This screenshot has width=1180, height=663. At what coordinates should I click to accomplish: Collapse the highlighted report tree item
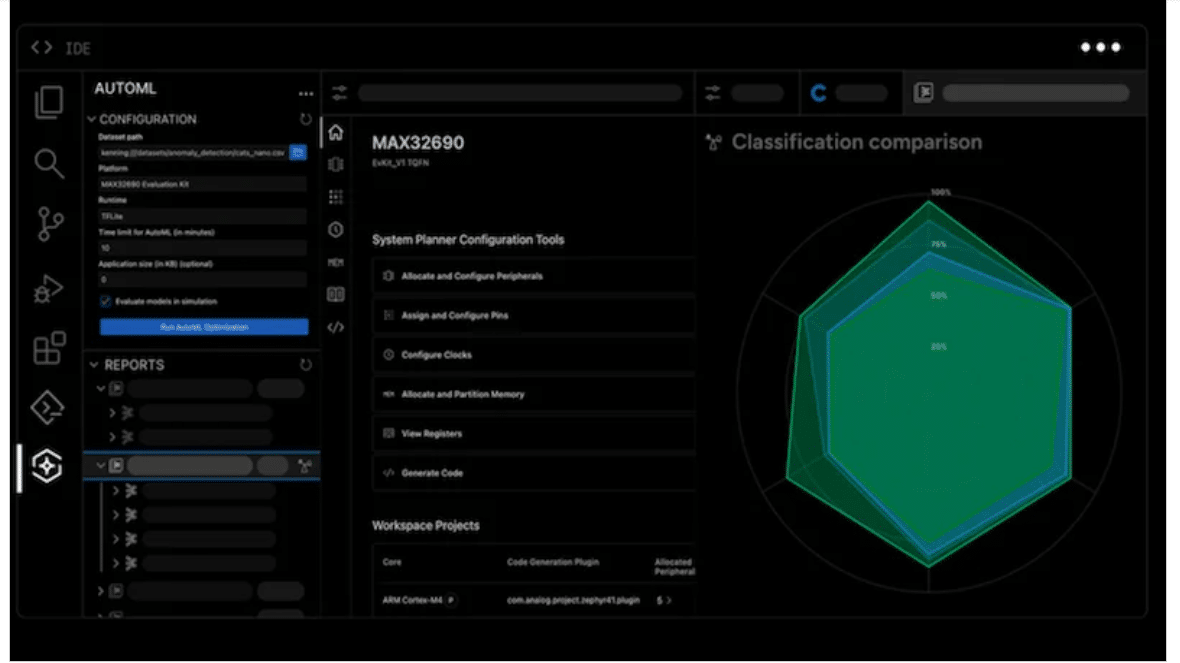click(x=101, y=466)
